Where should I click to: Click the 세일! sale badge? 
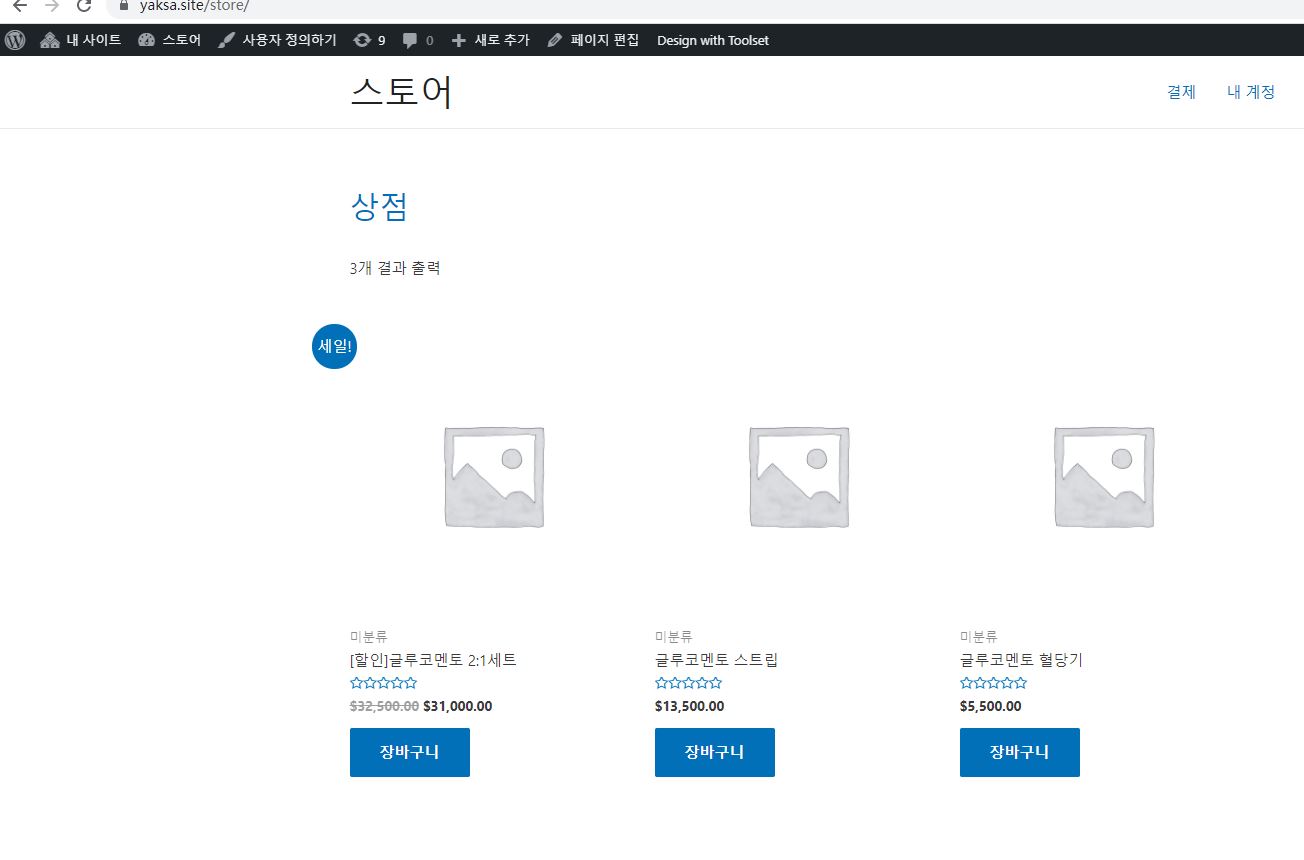[334, 346]
